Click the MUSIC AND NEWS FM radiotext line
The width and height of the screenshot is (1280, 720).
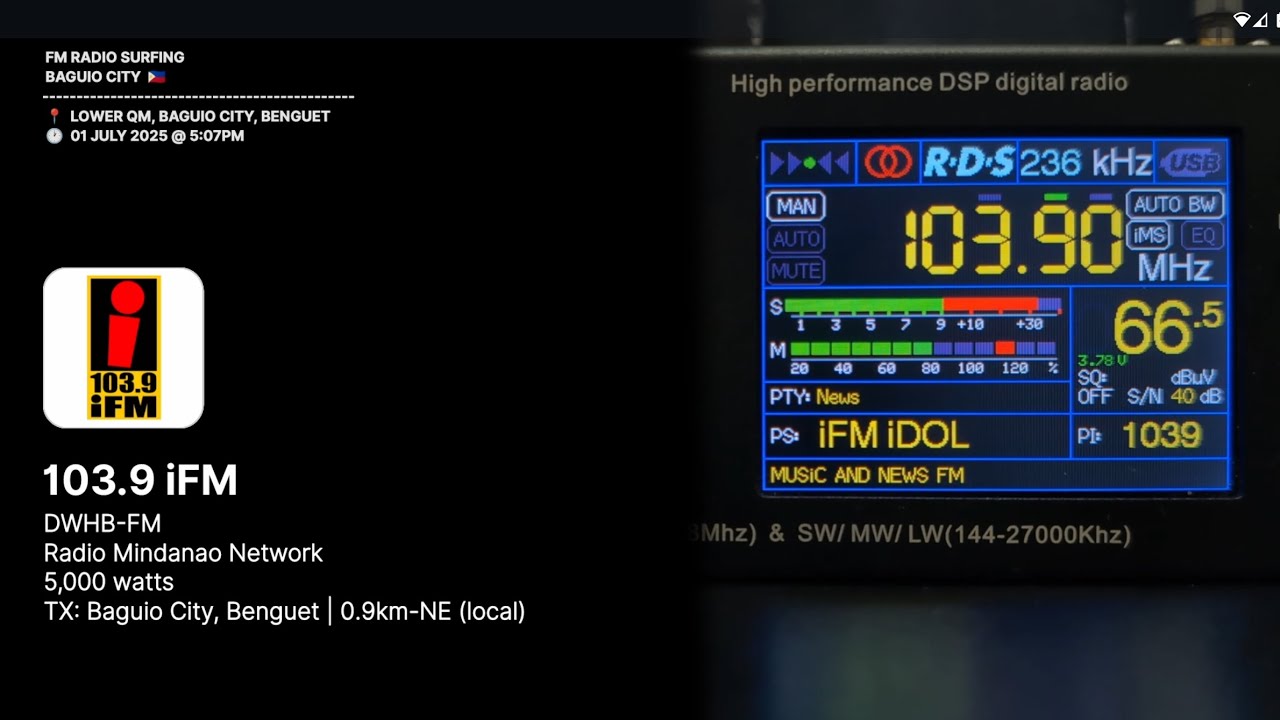point(867,475)
